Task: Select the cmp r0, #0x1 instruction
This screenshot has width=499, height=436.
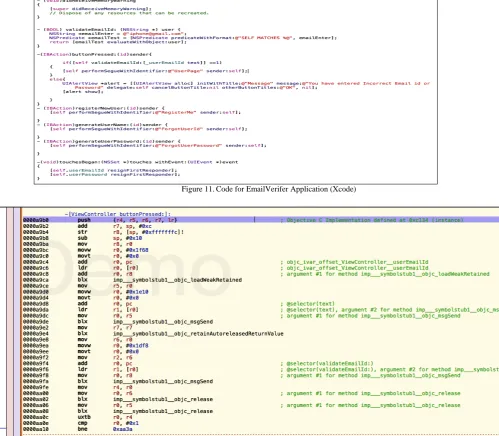Action: 81,423
